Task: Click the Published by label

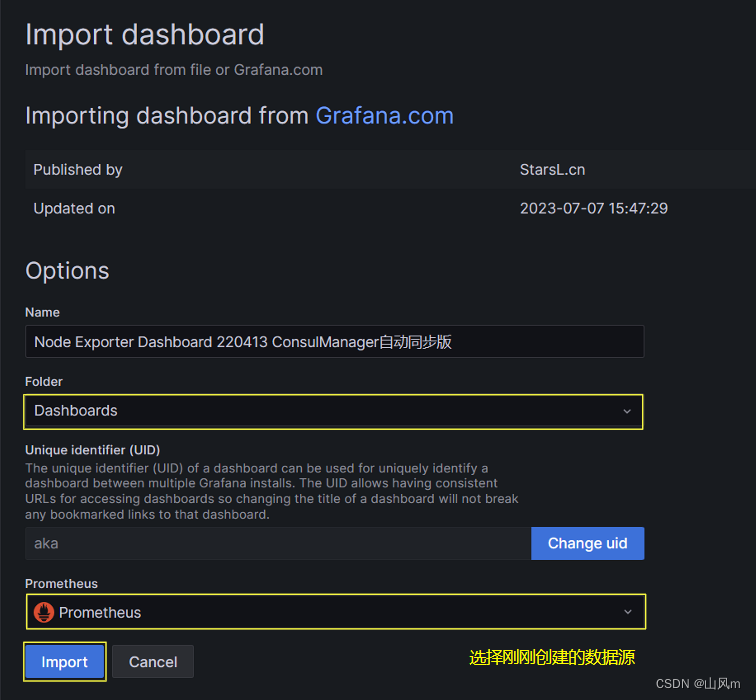Action: (x=78, y=170)
